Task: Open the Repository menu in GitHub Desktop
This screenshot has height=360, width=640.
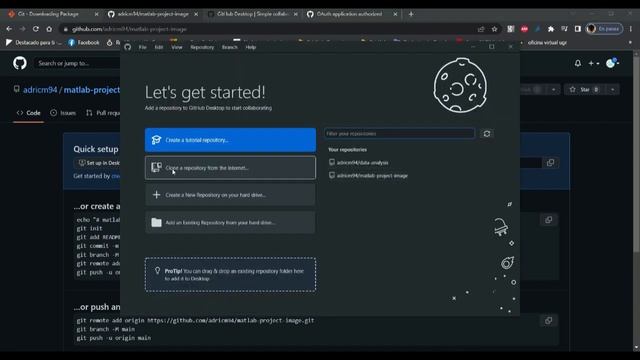Action: [202, 47]
